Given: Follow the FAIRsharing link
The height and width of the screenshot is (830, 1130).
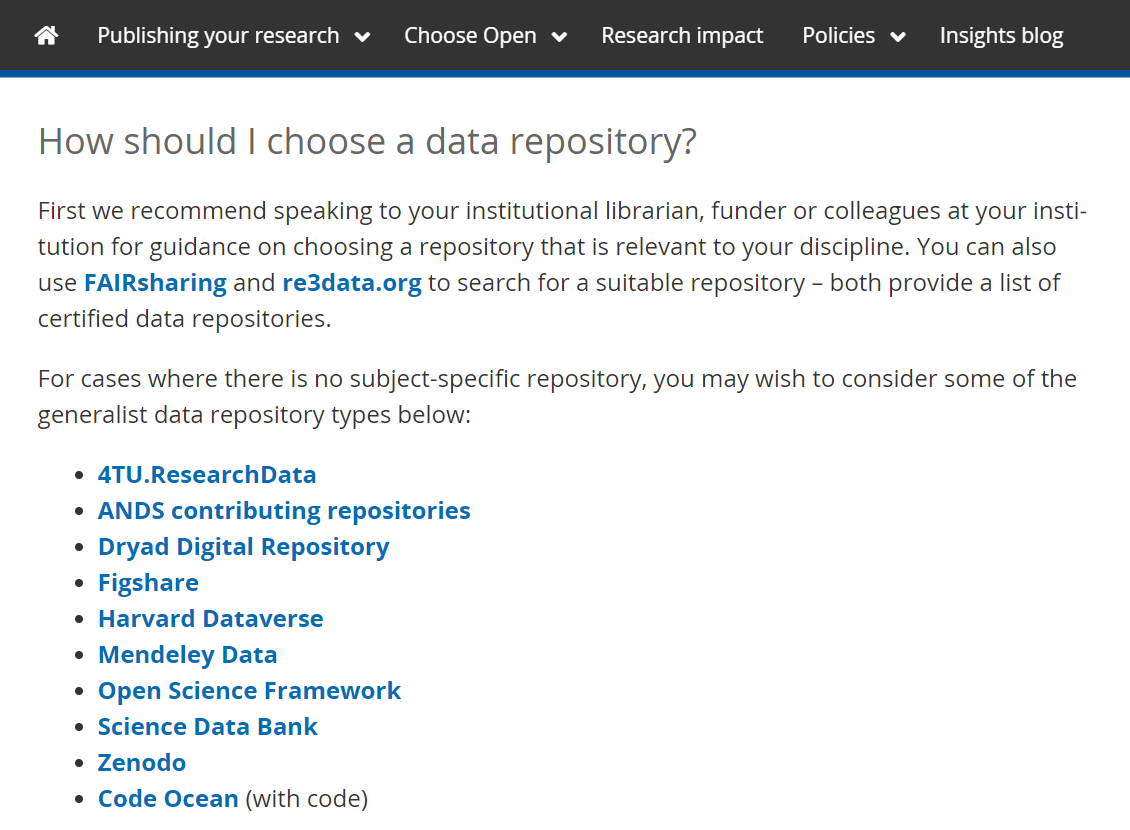Looking at the screenshot, I should pyautogui.click(x=155, y=283).
